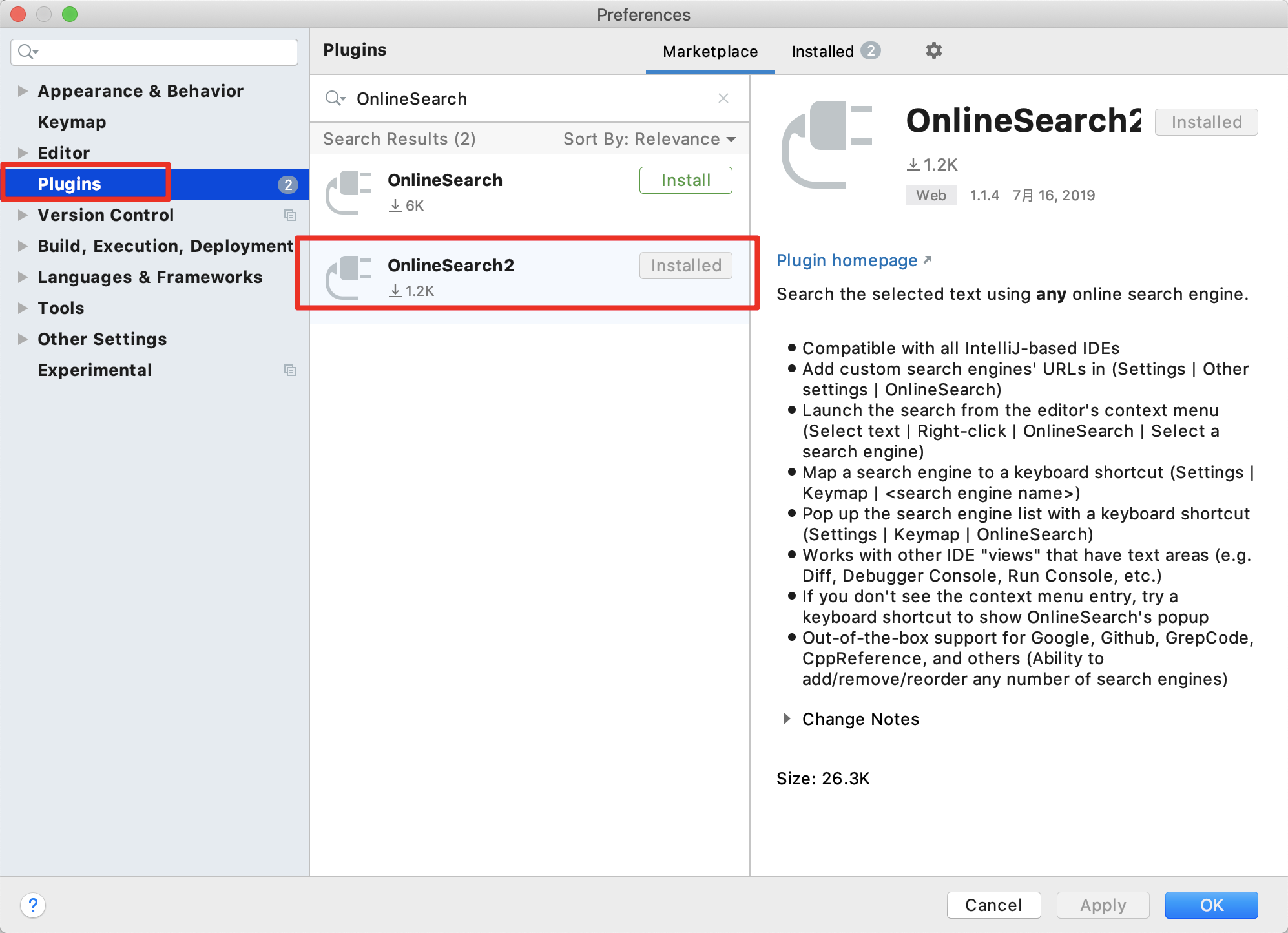Install the OnlineSearch plugin
Screen dimensions: 1288x933
click(685, 180)
